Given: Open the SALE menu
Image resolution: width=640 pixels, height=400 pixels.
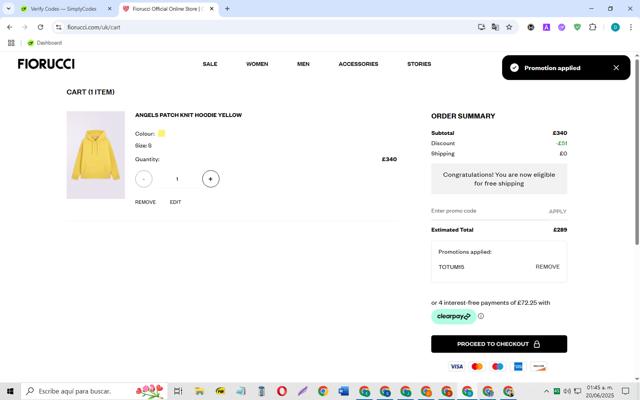Looking at the screenshot, I should tap(210, 64).
